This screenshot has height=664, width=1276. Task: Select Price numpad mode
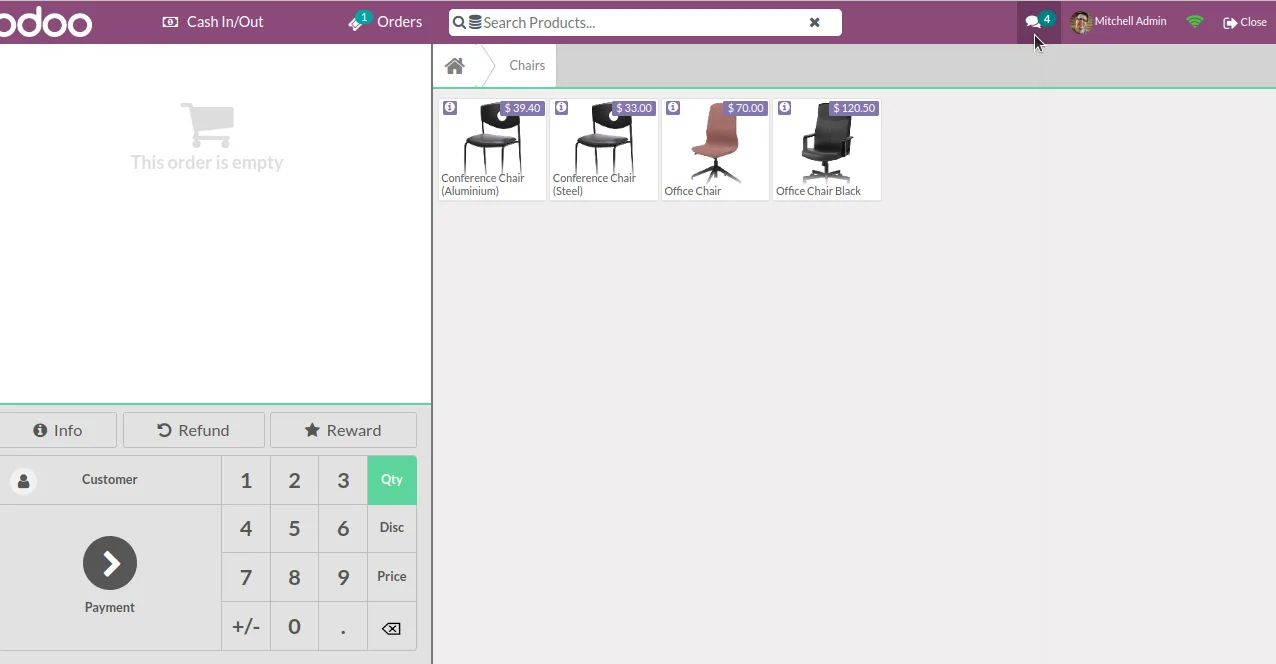392,577
